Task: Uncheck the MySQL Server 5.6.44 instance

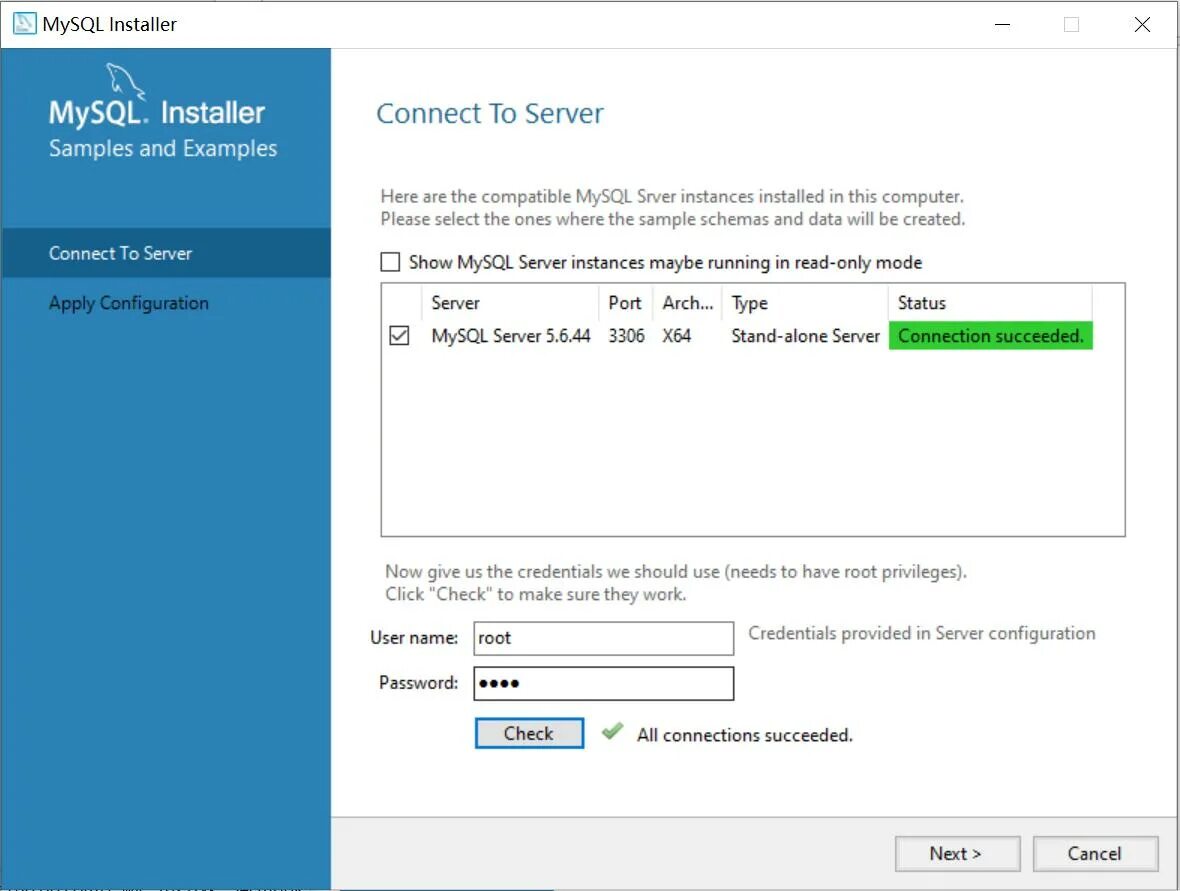Action: [398, 335]
